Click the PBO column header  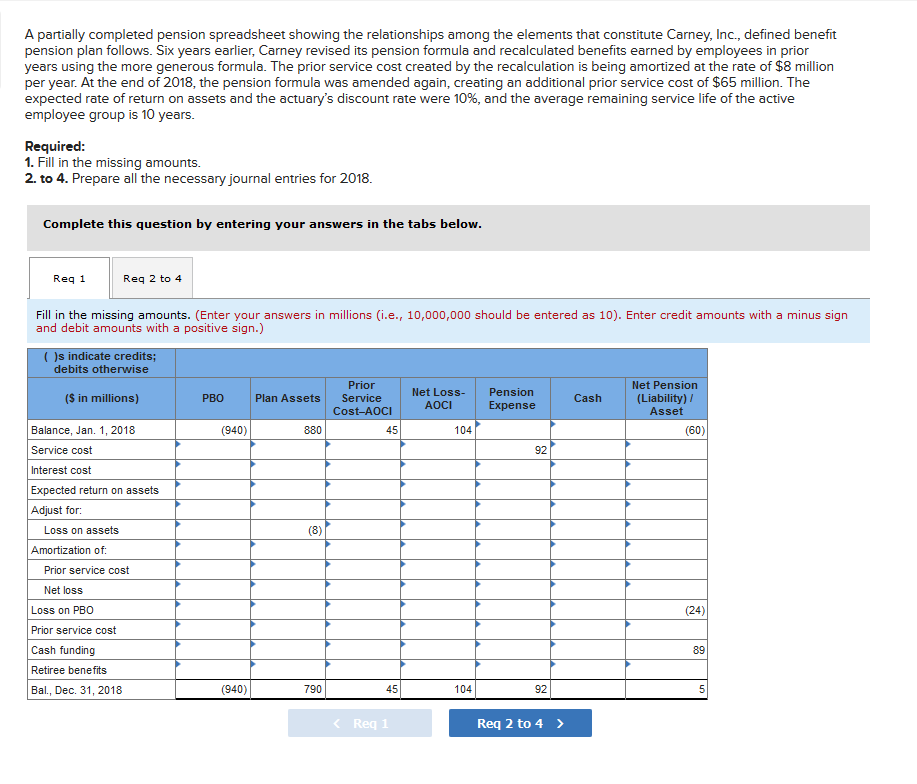[213, 398]
